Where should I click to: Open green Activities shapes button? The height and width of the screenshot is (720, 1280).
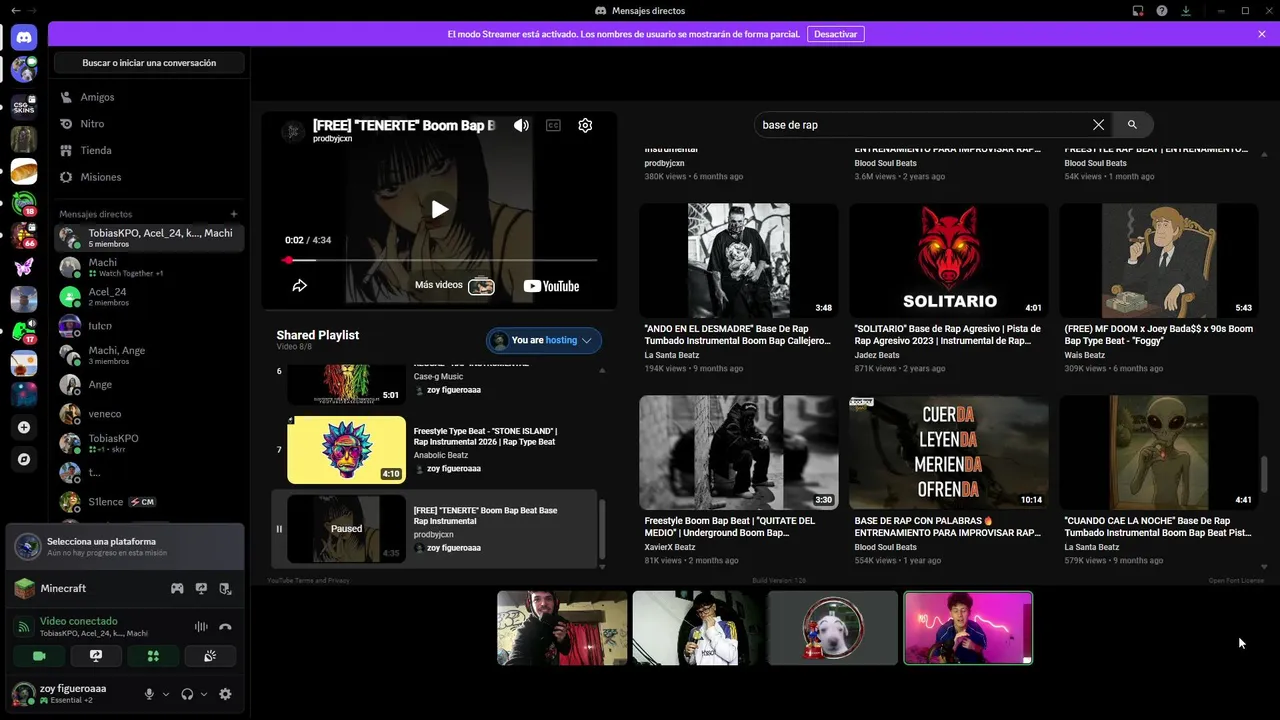(153, 656)
